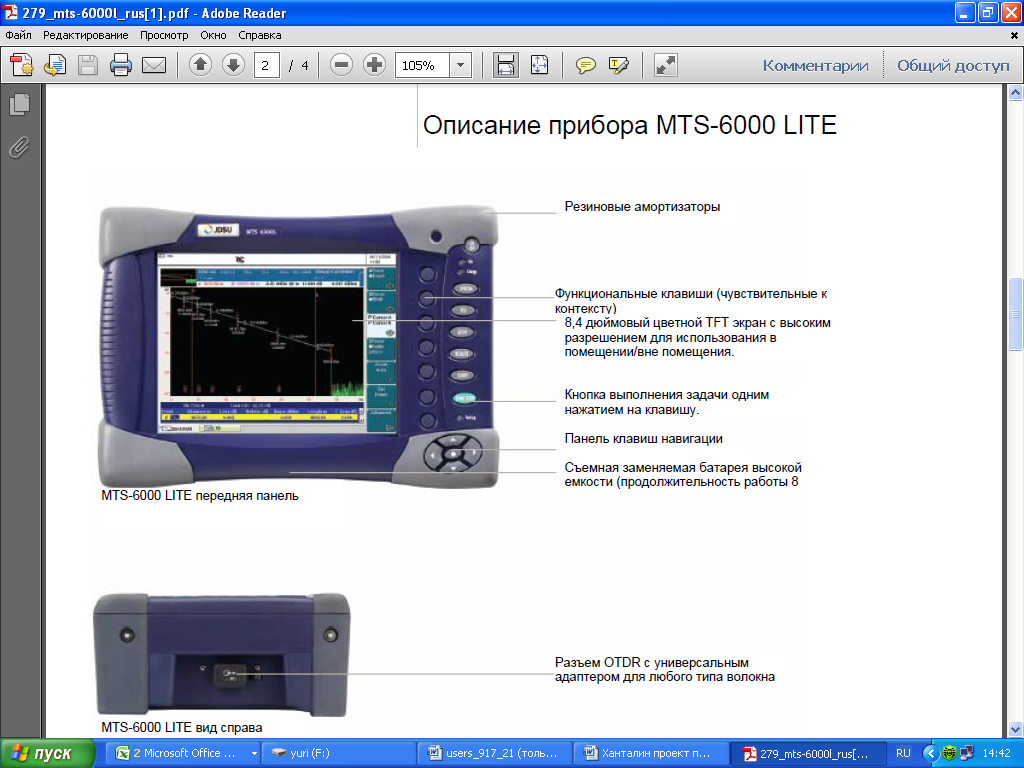Image resolution: width=1024 pixels, height=768 pixels.
Task: Click the zoom out minus button
Action: coord(341,65)
